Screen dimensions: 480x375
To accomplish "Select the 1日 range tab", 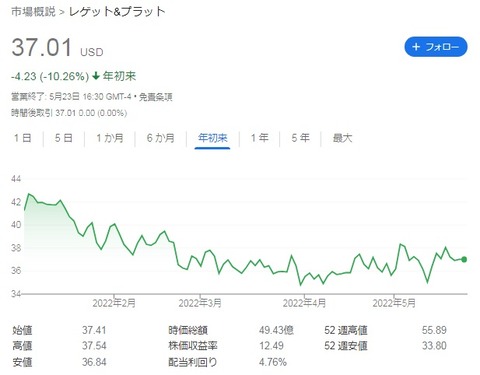I will (23, 138).
